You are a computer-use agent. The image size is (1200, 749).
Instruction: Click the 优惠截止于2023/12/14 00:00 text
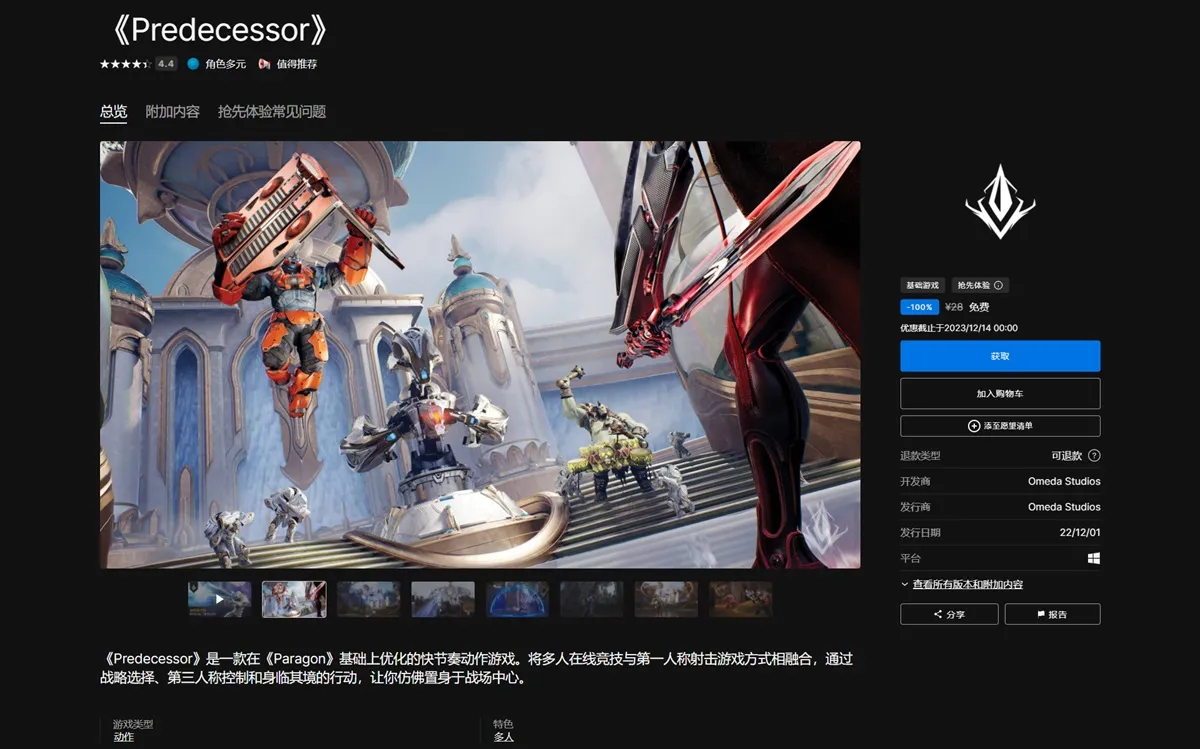tap(959, 328)
